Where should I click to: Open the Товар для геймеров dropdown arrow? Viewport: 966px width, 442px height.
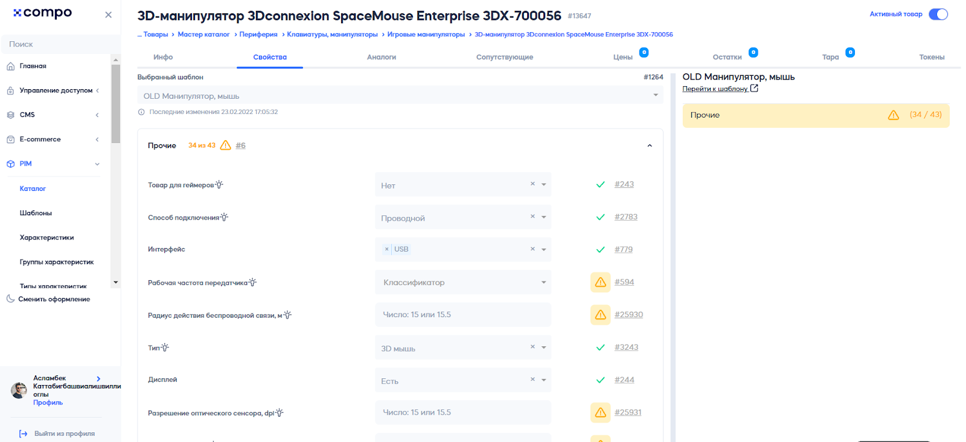point(544,184)
